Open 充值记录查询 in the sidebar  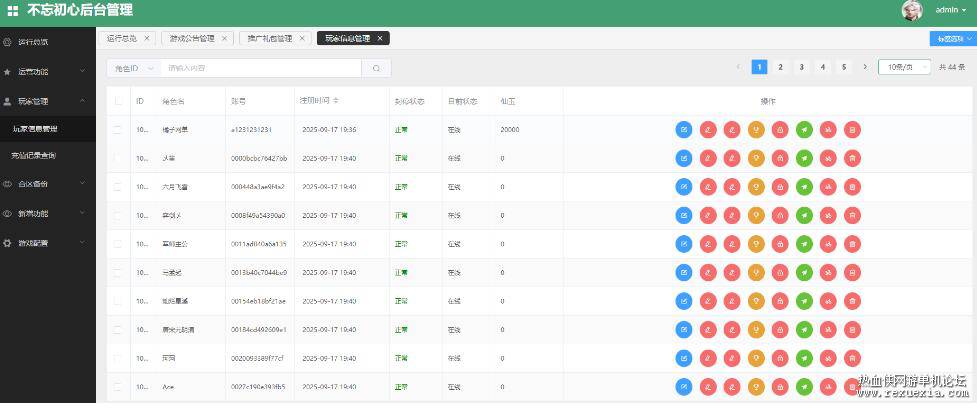(x=48, y=156)
